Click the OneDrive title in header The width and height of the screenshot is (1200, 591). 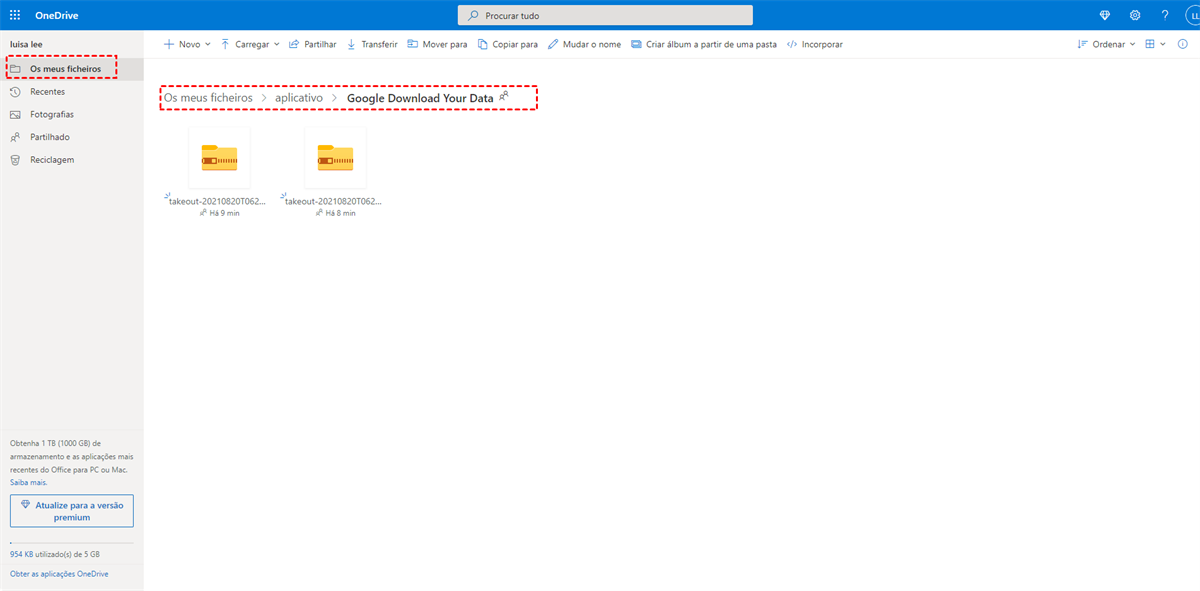coord(57,16)
